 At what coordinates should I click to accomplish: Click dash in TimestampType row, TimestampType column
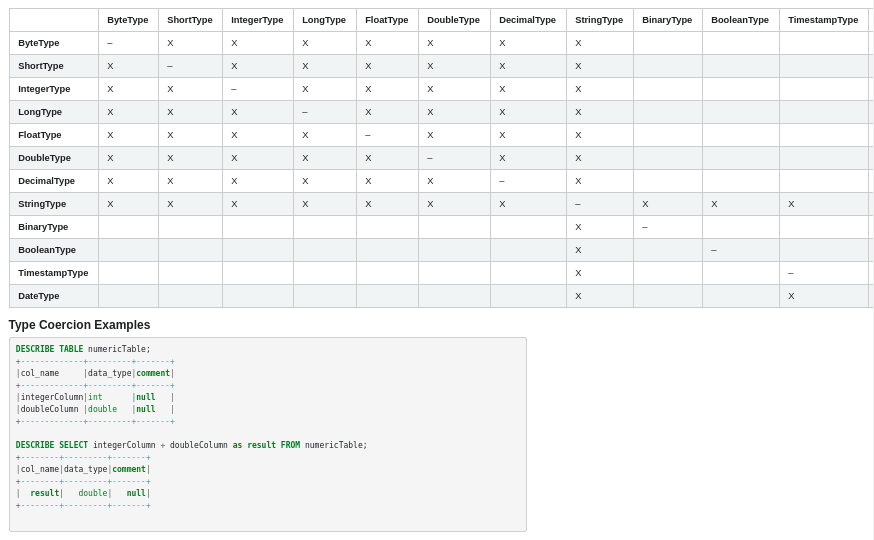click(x=790, y=273)
